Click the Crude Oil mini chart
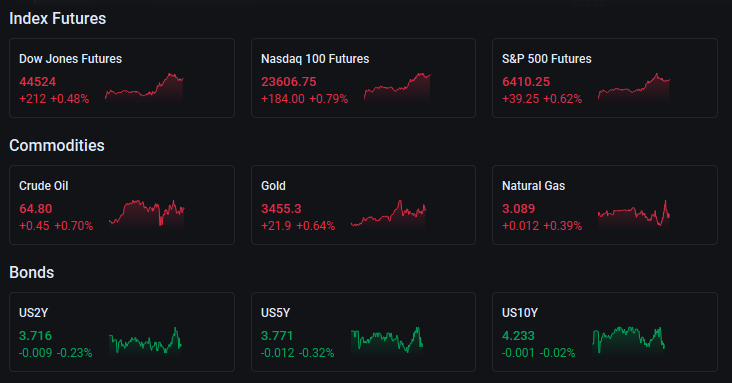This screenshot has height=383, width=732. (x=147, y=214)
